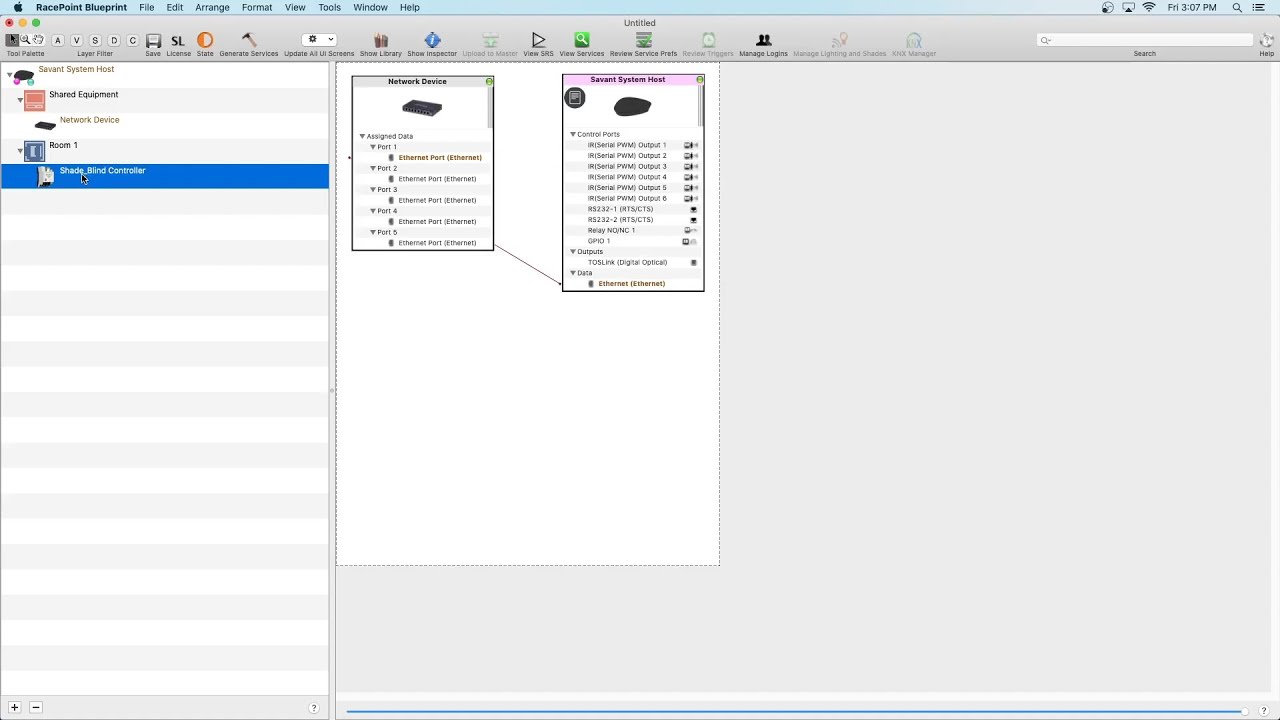This screenshot has height=720, width=1280.
Task: Open the Window menu
Action: (370, 7)
